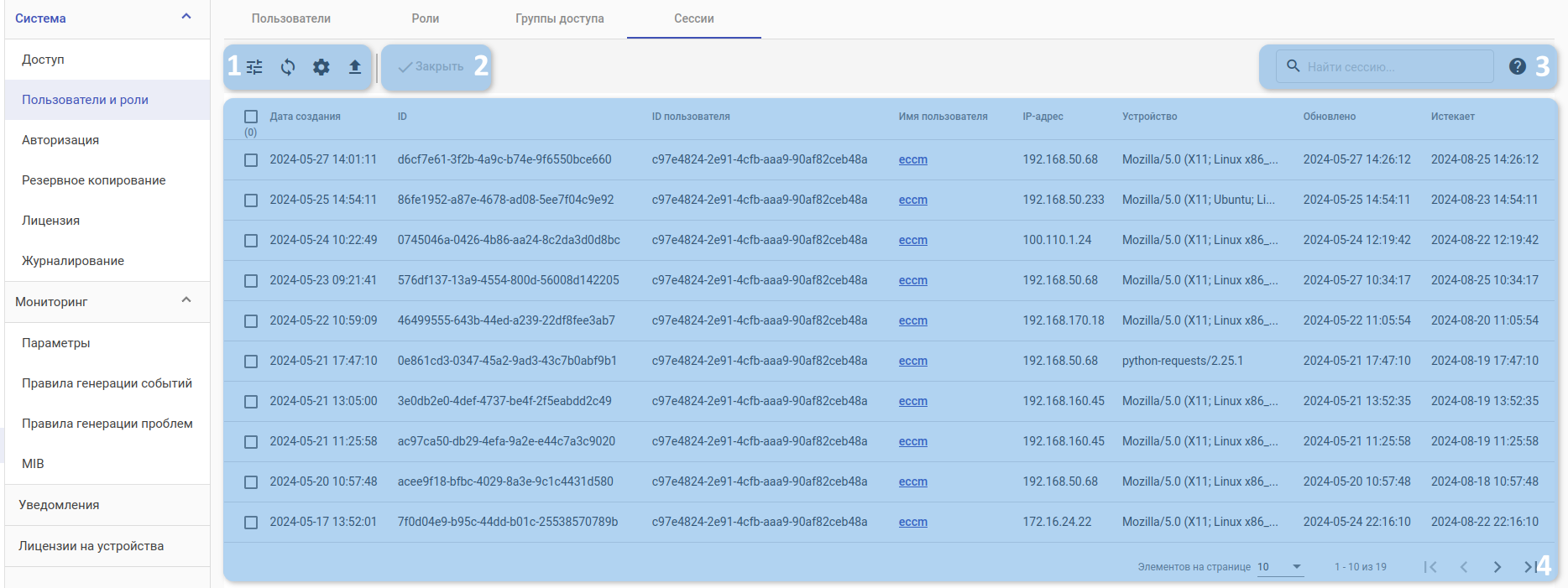
Task: Click the export upload icon
Action: [355, 67]
